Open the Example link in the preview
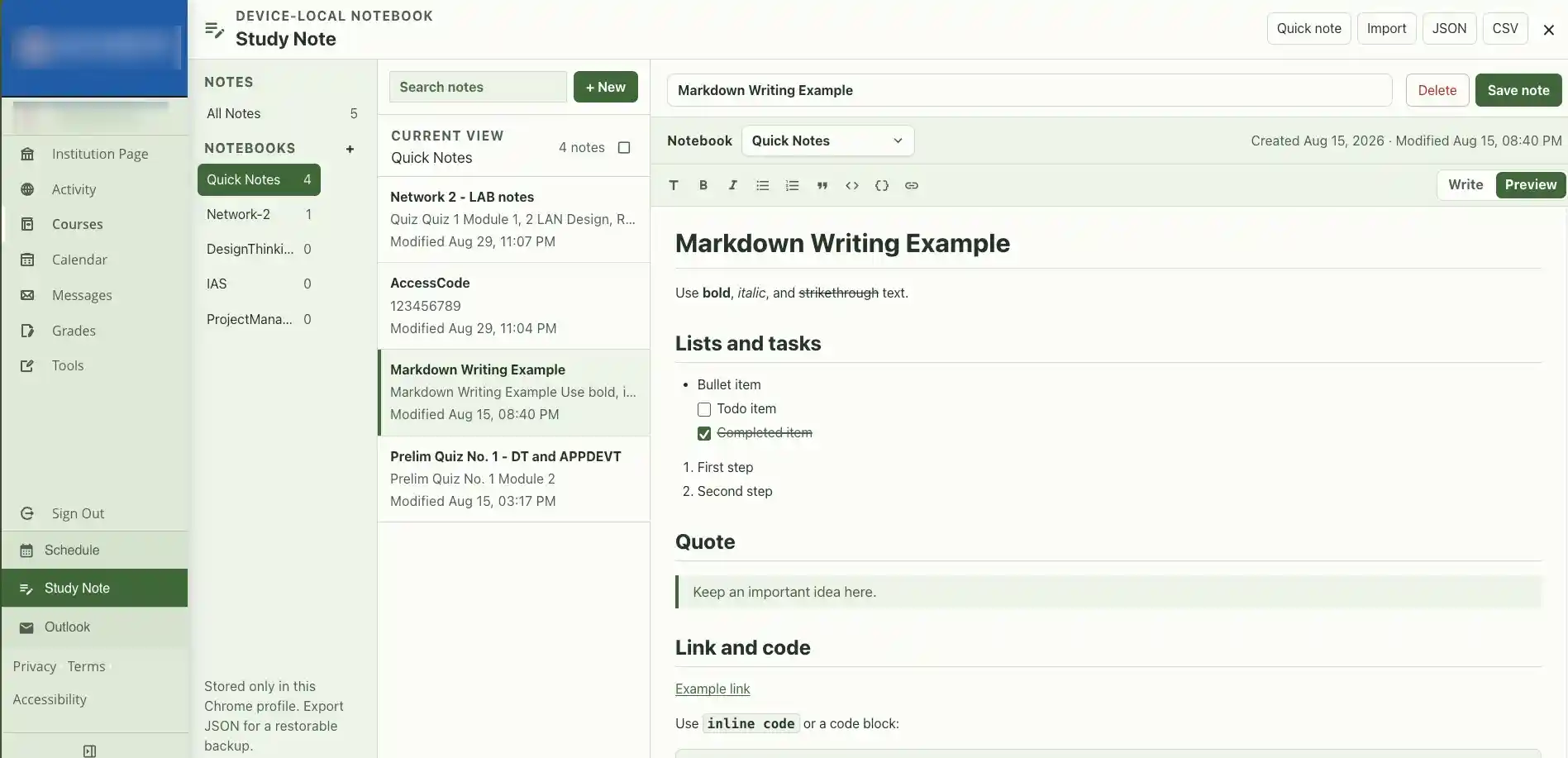The image size is (1568, 758). (713, 689)
